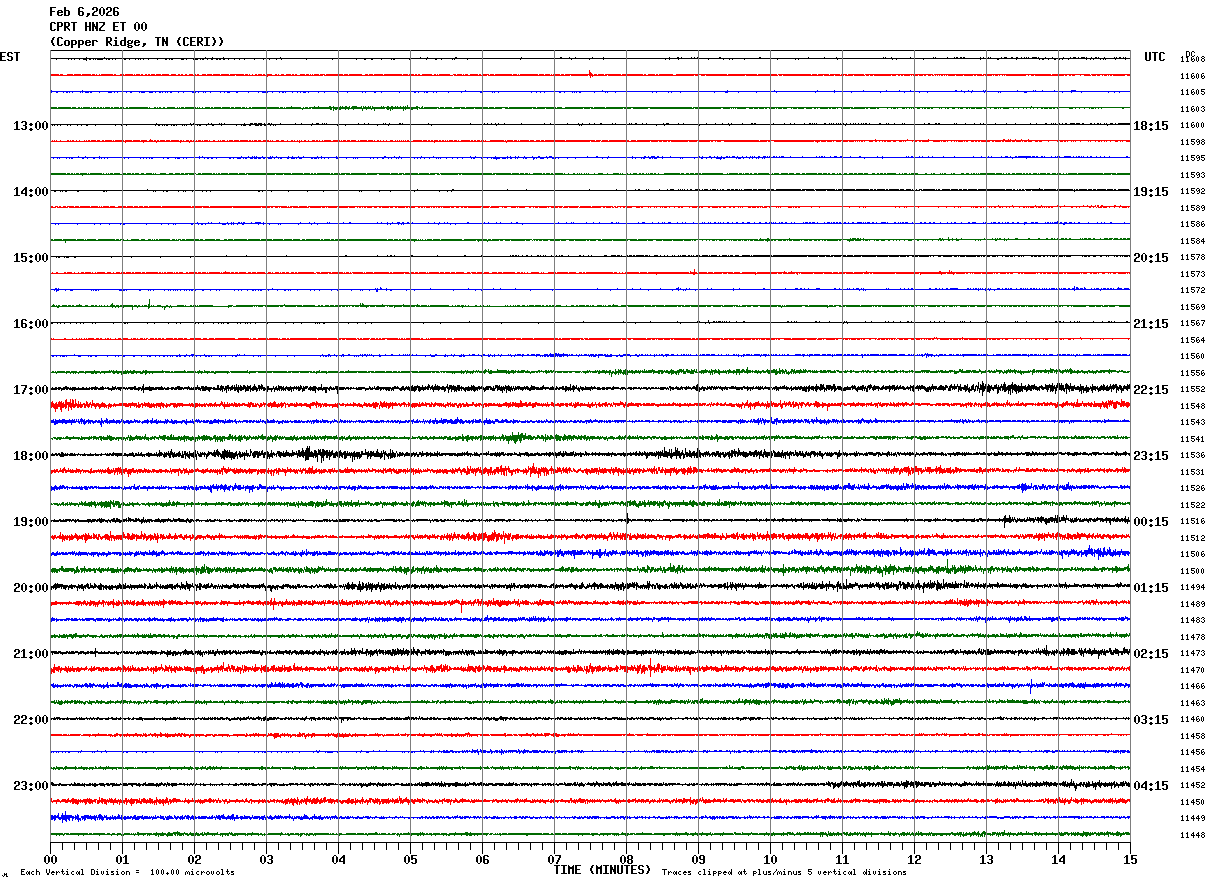
Task: Select the 23:15 UTC time label
Action: (x=1150, y=456)
